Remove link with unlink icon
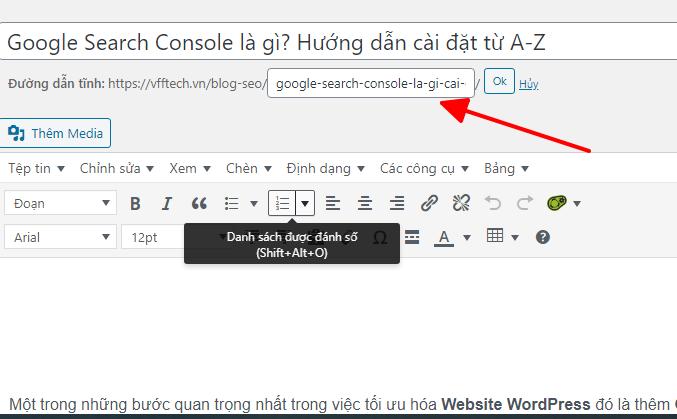677x419 pixels. click(x=461, y=203)
